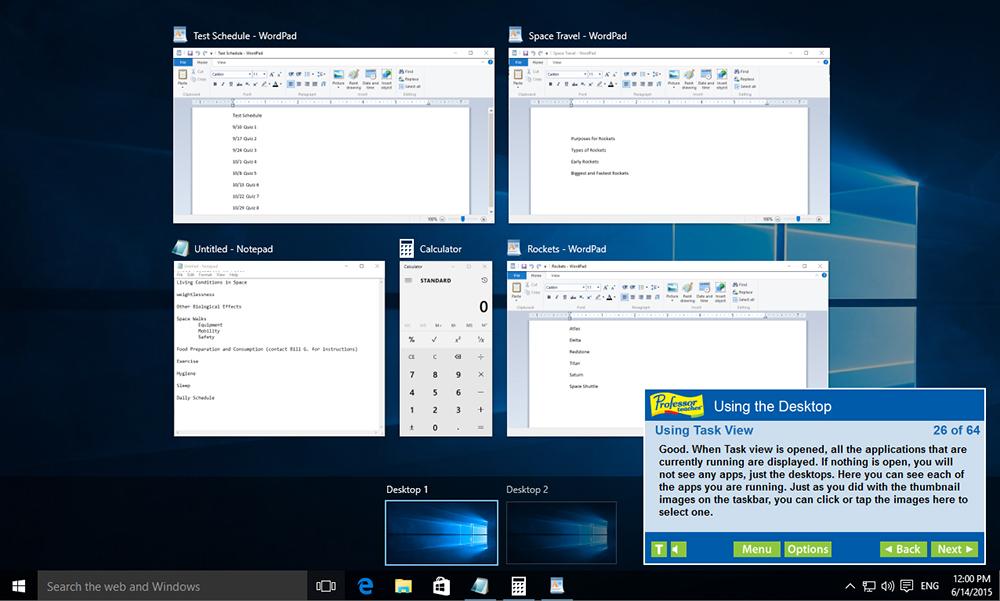Toggle Underline in the Rockets ribbon
The width and height of the screenshot is (1000, 601).
click(x=565, y=296)
